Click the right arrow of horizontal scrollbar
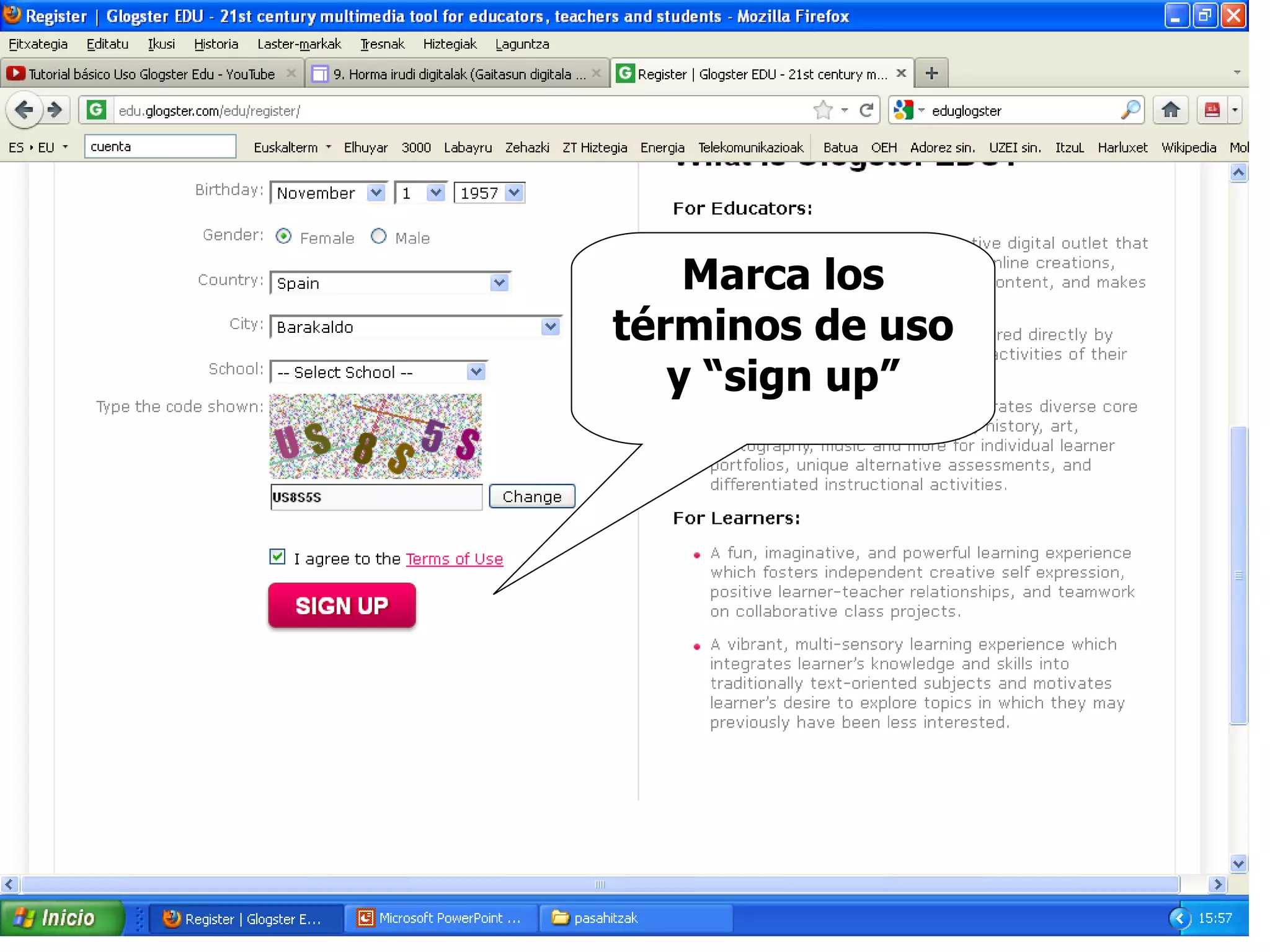 (1218, 884)
